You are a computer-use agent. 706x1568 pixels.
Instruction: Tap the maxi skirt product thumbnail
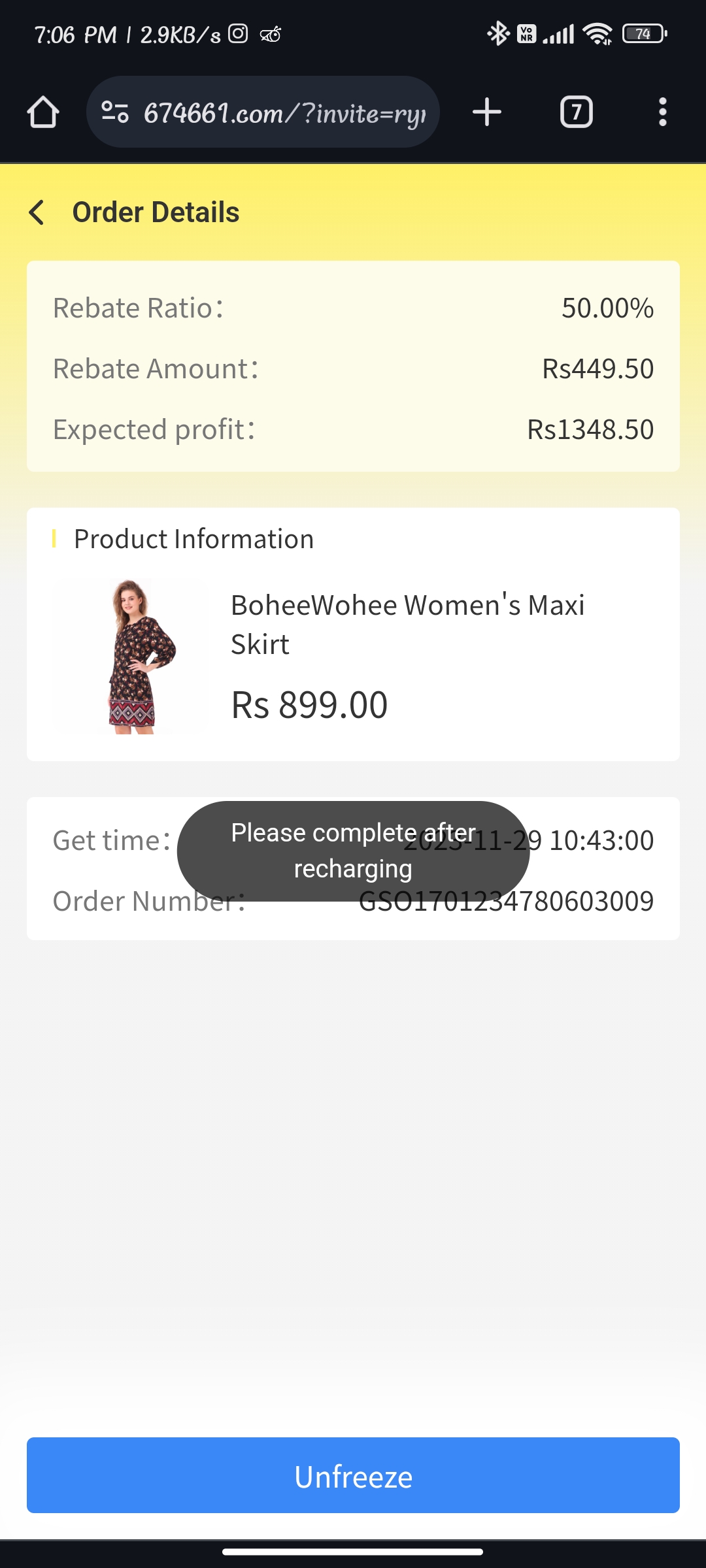pos(131,657)
